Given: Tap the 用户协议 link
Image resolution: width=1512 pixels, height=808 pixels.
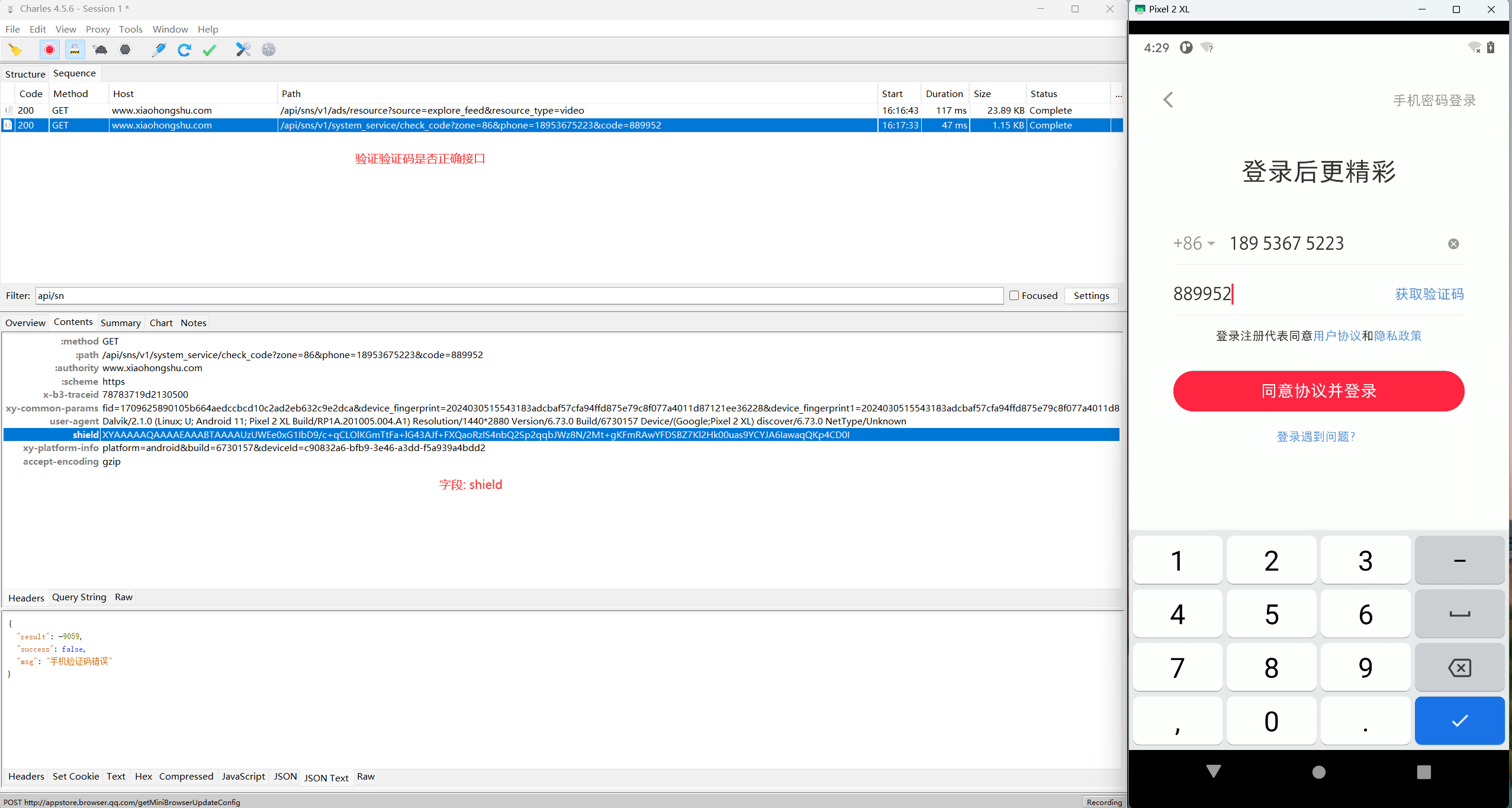Looking at the screenshot, I should coord(1337,336).
